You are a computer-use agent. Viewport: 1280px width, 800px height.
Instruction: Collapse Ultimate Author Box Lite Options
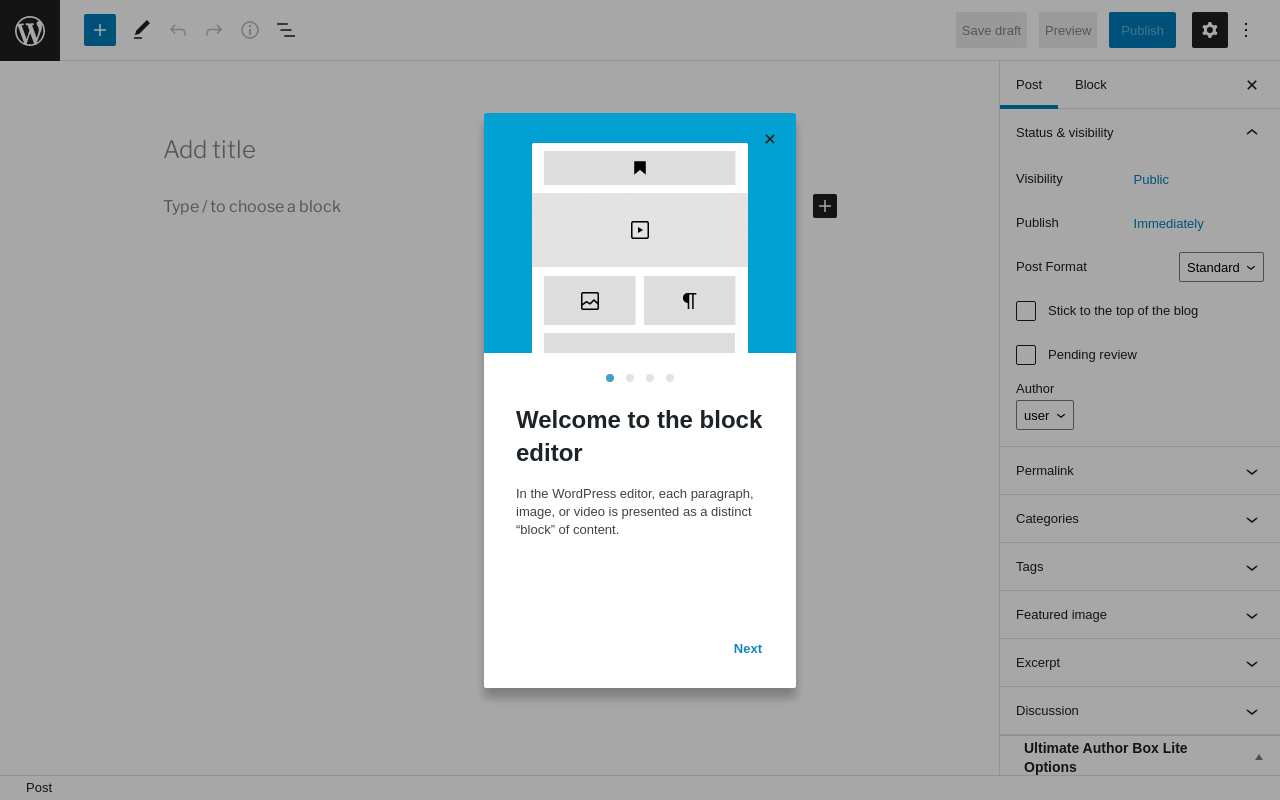pos(1259,757)
